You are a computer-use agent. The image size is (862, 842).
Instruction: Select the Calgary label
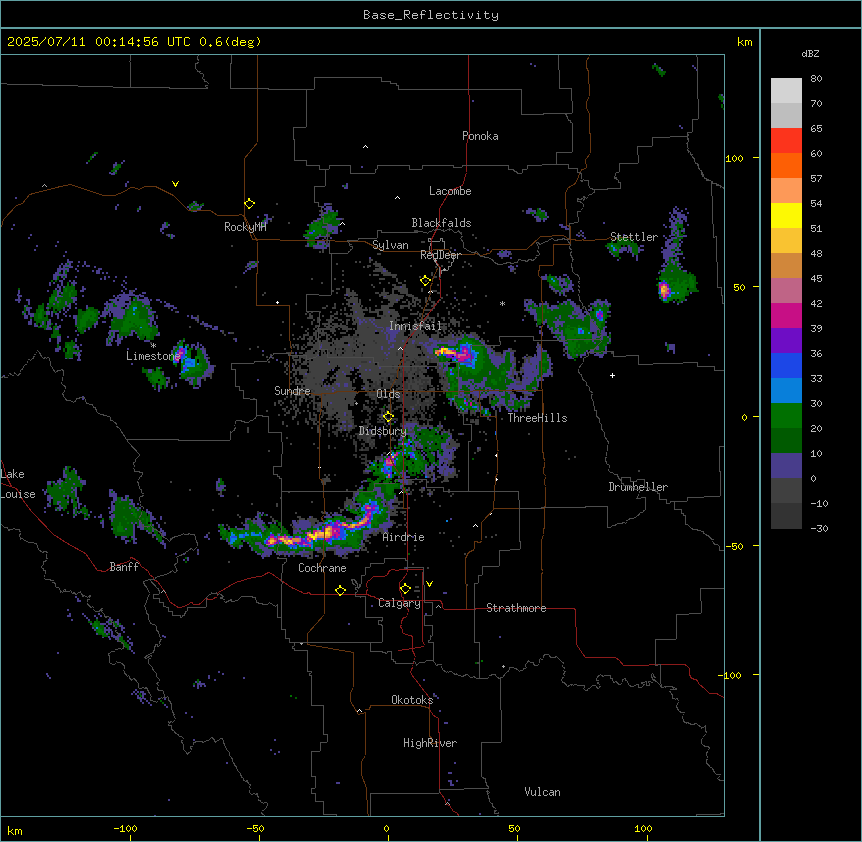[x=399, y=603]
